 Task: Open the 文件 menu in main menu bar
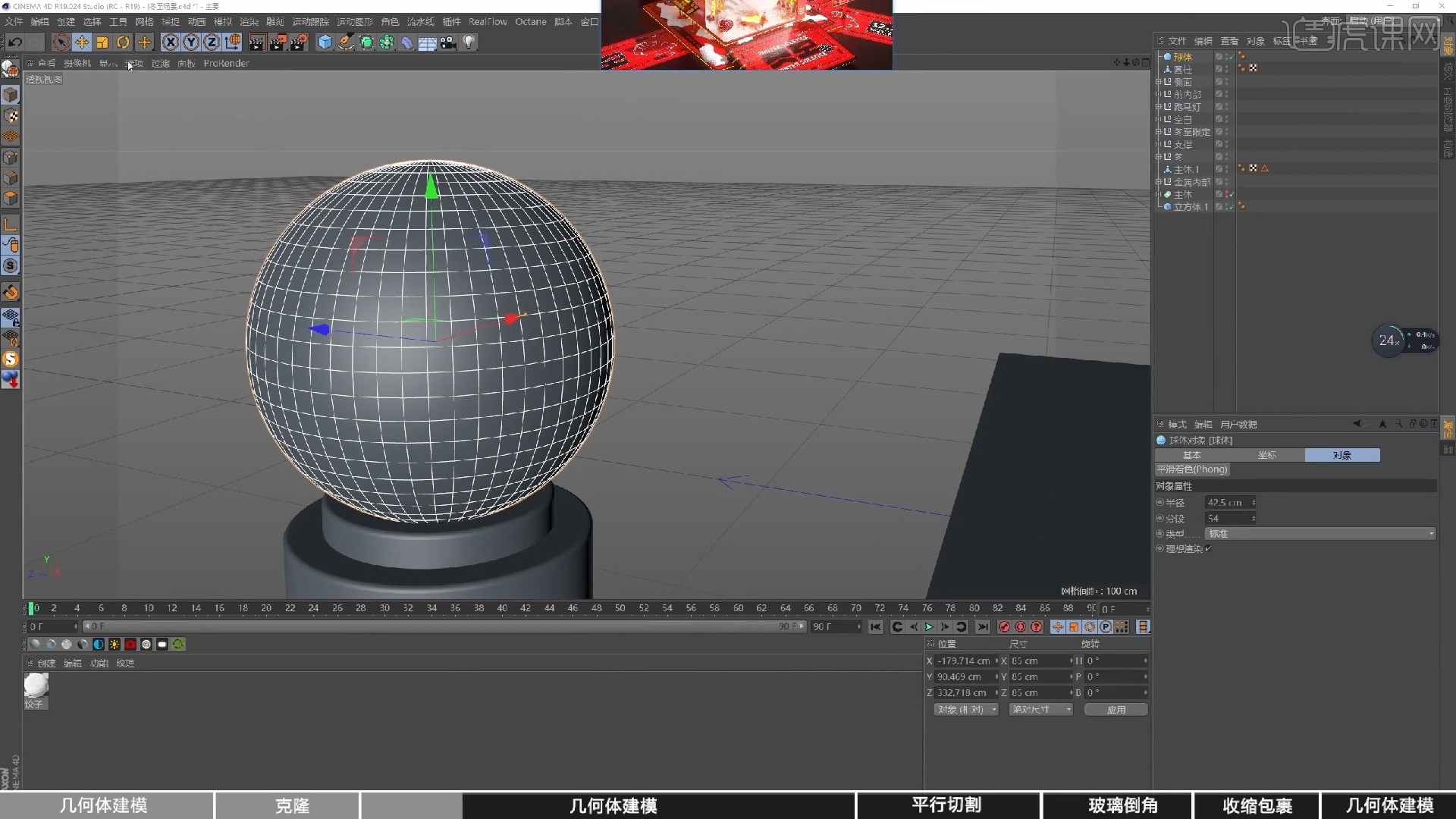[14, 21]
